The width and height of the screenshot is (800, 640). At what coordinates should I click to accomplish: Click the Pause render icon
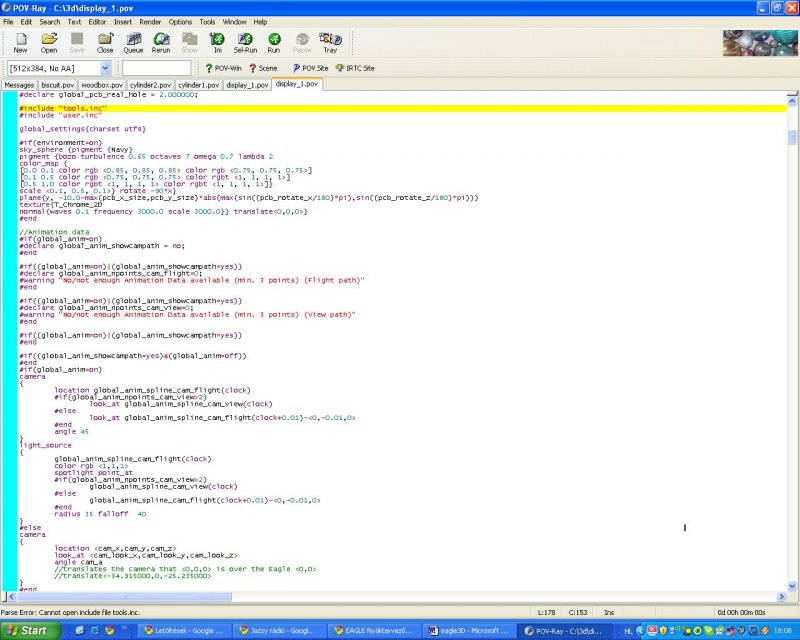pos(302,43)
